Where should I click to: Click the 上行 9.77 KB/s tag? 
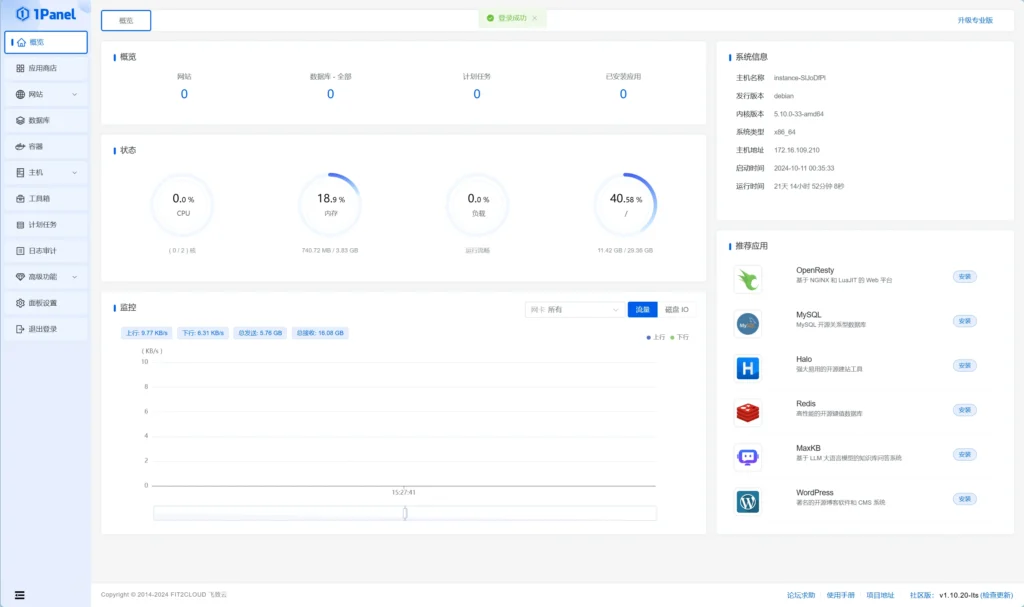(146, 333)
